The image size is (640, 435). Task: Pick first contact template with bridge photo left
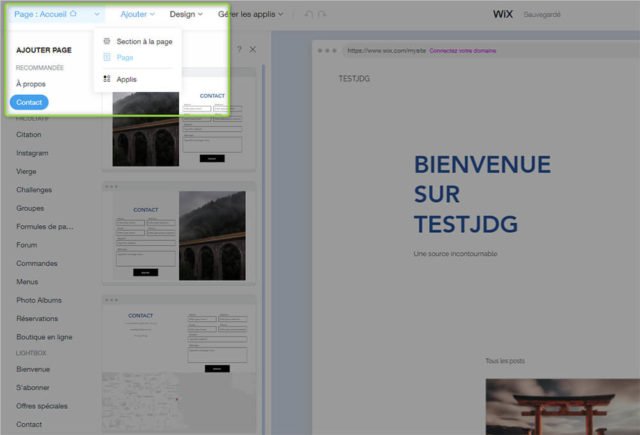click(x=179, y=120)
